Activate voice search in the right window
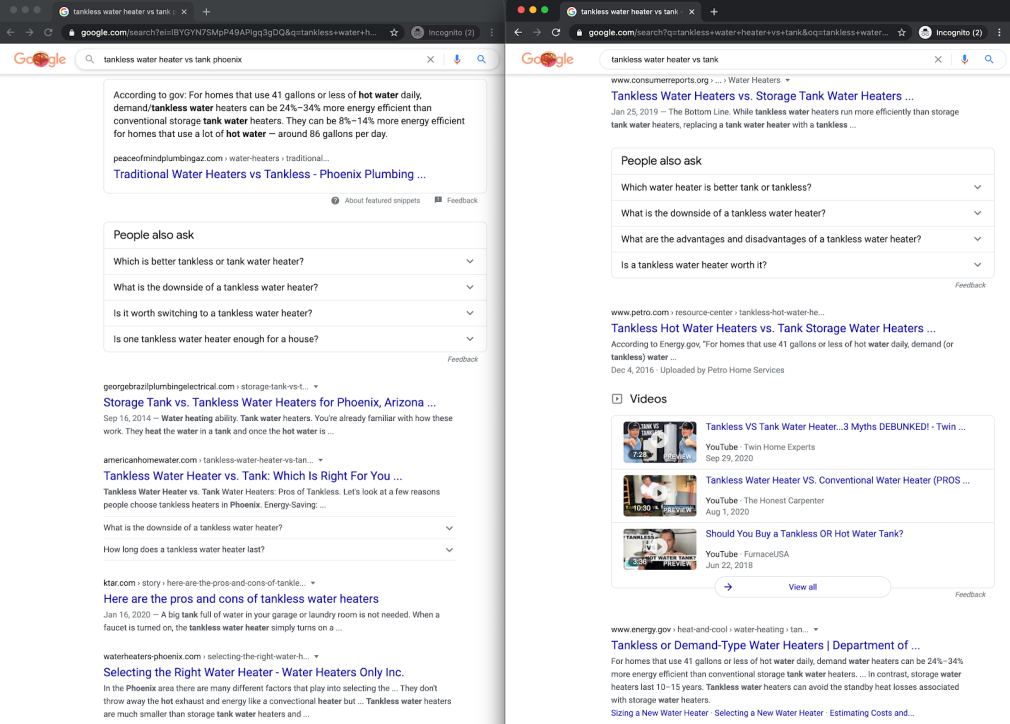Image resolution: width=1010 pixels, height=724 pixels. [963, 60]
